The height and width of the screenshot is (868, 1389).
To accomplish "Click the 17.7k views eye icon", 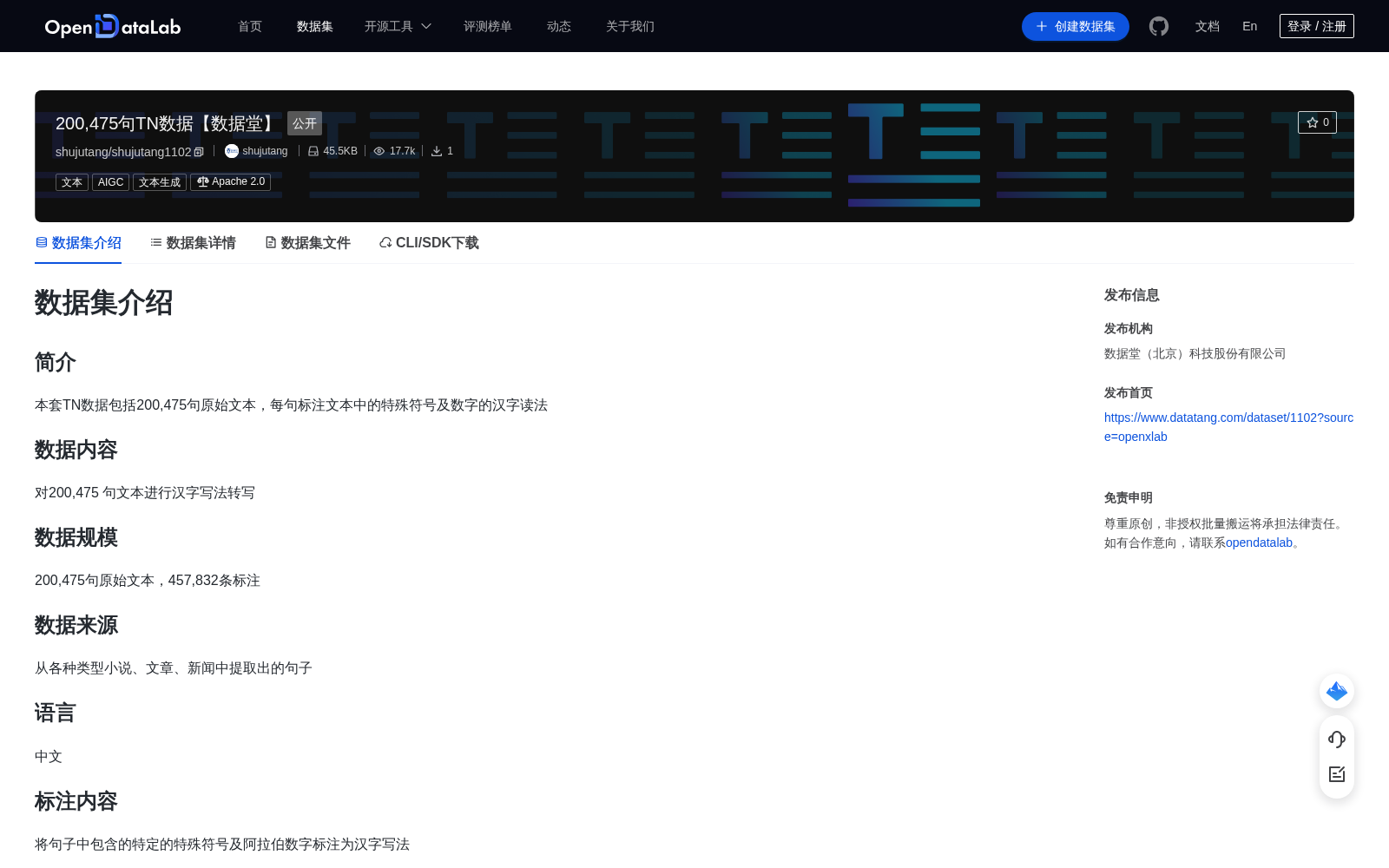I will [x=379, y=151].
